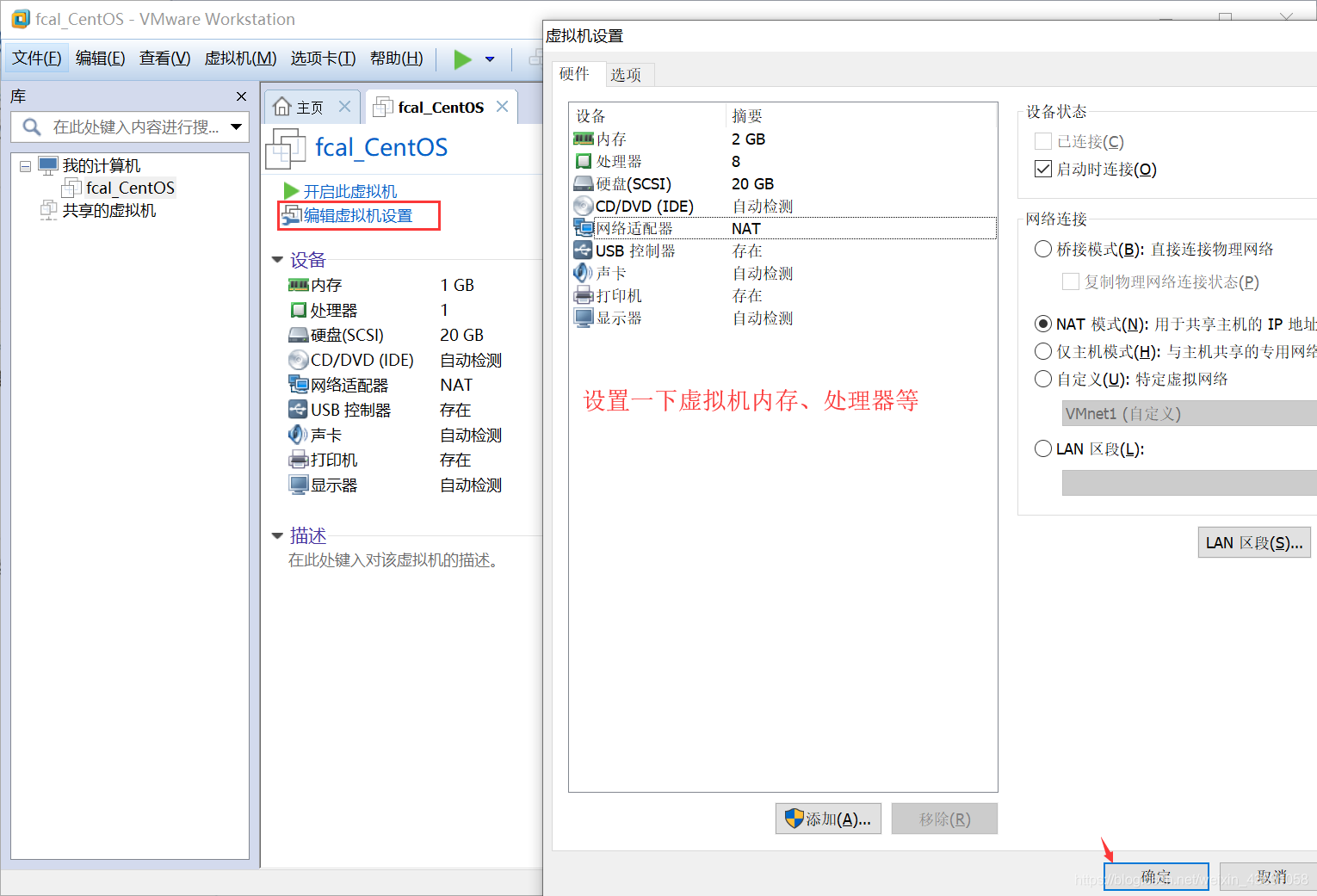Click the 打印机 icon in main window device list
Image resolution: width=1317 pixels, height=896 pixels.
coord(299,460)
